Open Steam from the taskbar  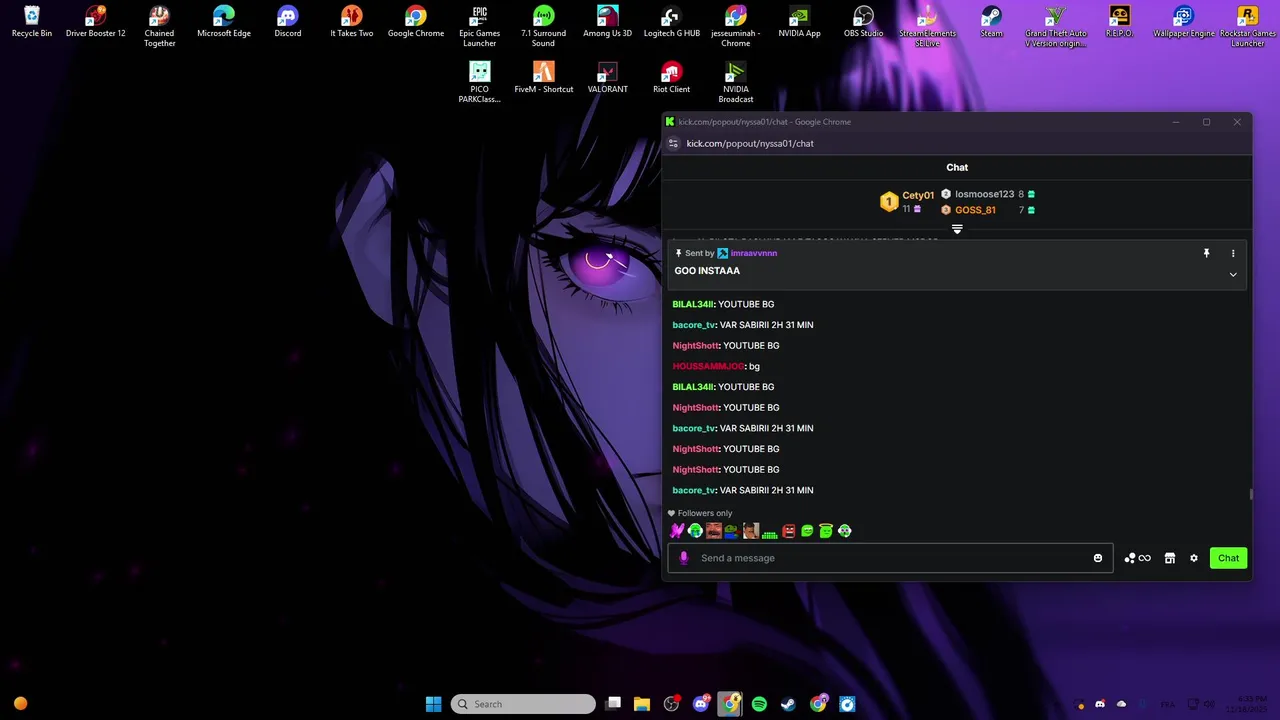[x=788, y=704]
